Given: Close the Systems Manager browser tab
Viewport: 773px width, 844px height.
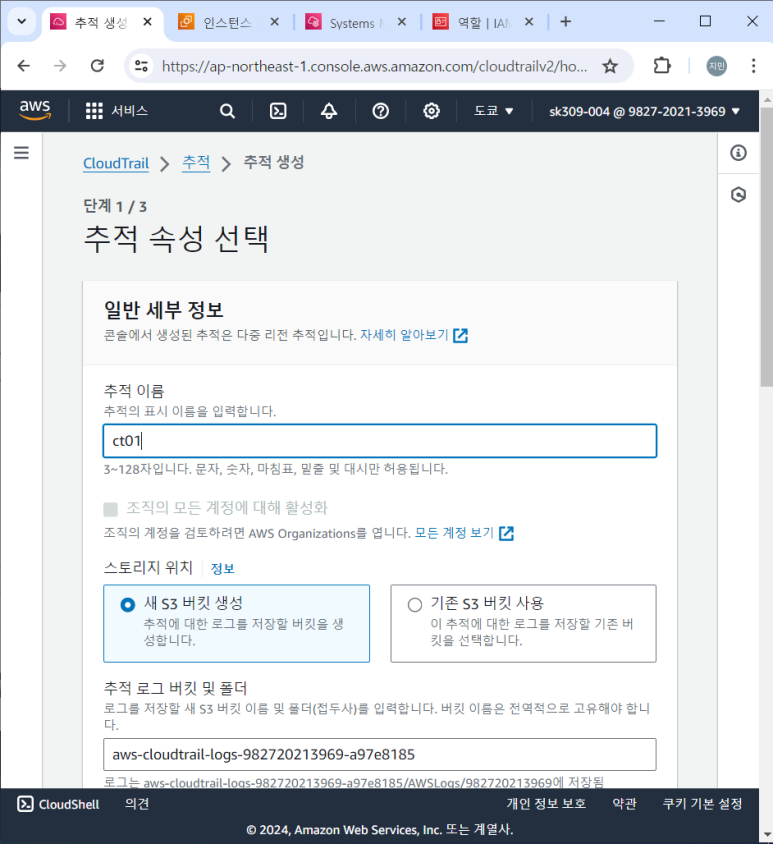Looking at the screenshot, I should (x=402, y=22).
